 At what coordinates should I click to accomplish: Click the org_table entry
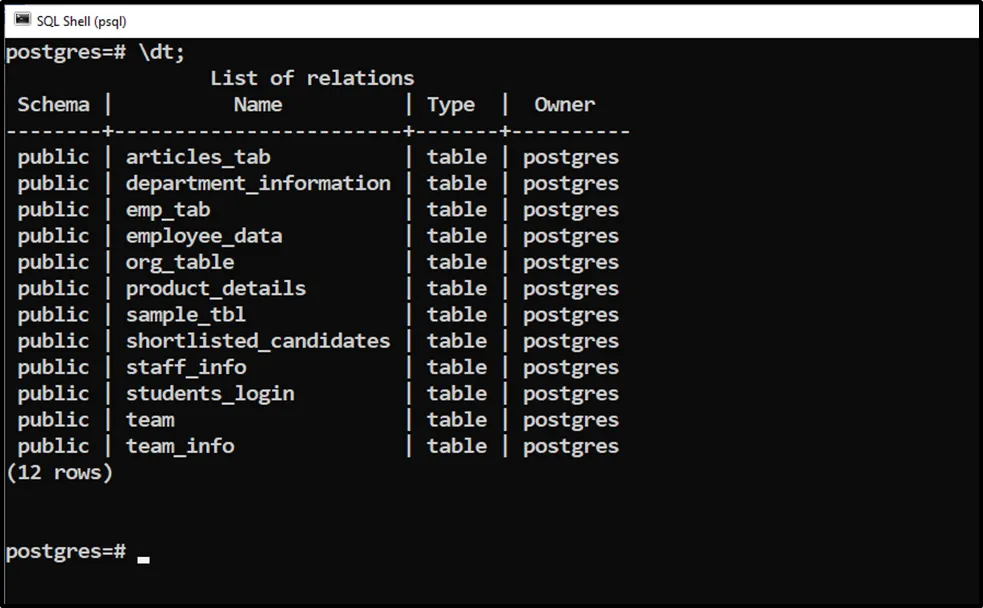(180, 262)
